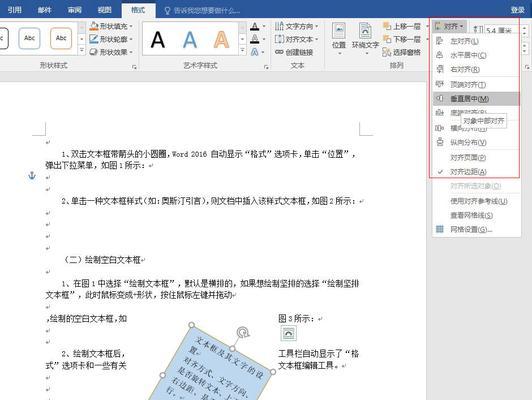Click the Align Right (右对齐) icon

click(x=439, y=69)
